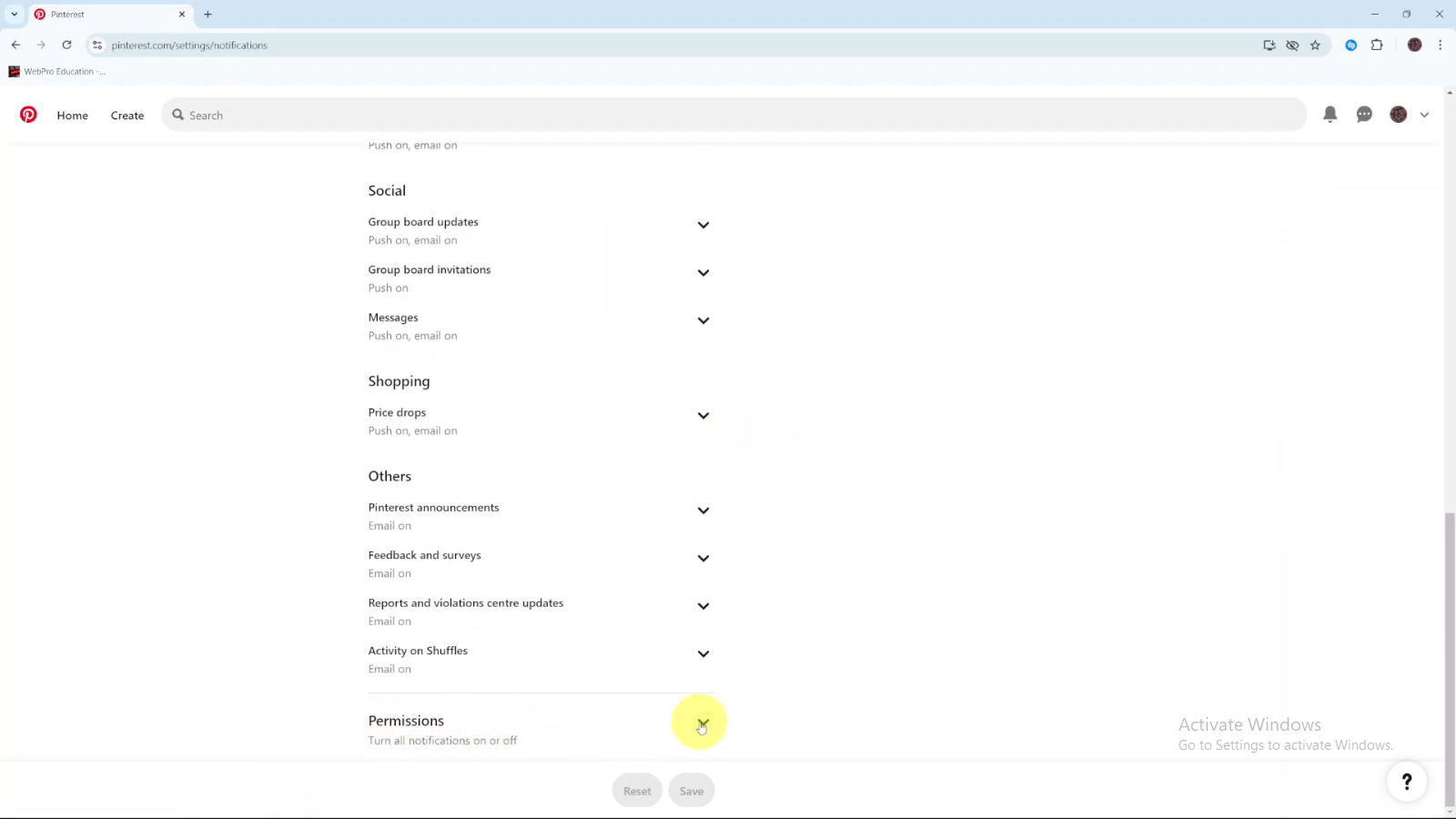The height and width of the screenshot is (819, 1456).
Task: Click the 'Permissions' heading text
Action: [x=406, y=721]
